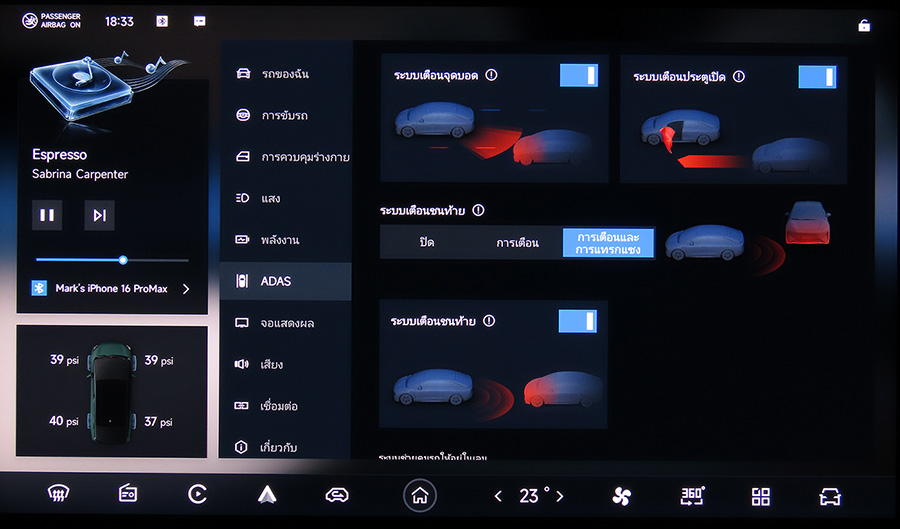Tap the home button in bottom bar
The height and width of the screenshot is (529, 900).
[x=420, y=495]
